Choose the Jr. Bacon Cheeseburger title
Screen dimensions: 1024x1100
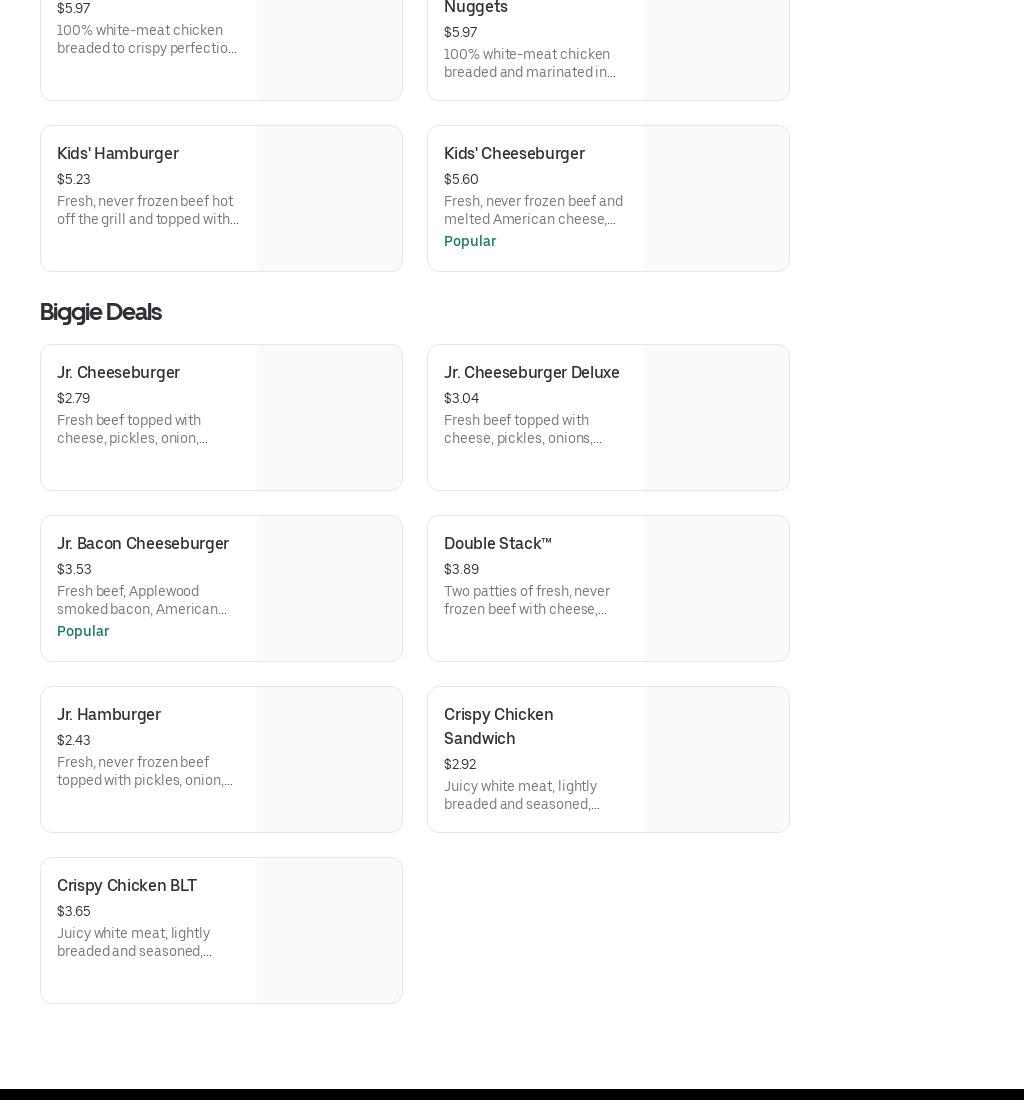click(143, 544)
